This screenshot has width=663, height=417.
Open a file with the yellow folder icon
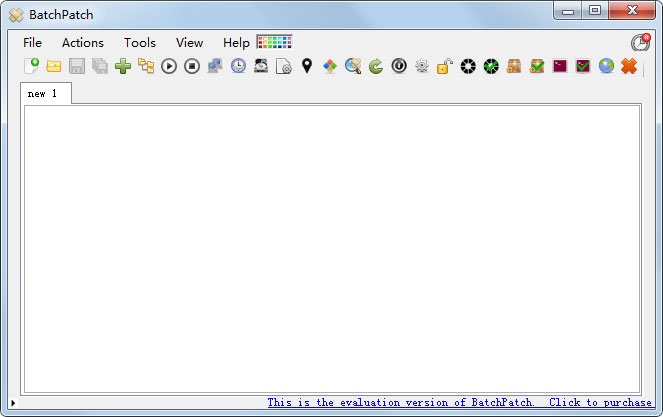(54, 66)
